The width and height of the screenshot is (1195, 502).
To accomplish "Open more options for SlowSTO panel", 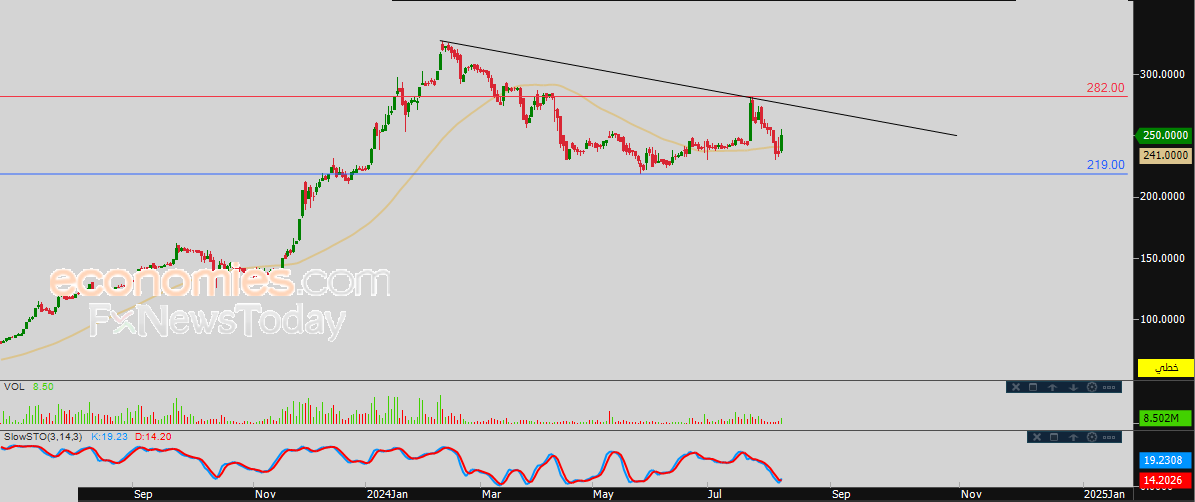I will pos(1110,437).
